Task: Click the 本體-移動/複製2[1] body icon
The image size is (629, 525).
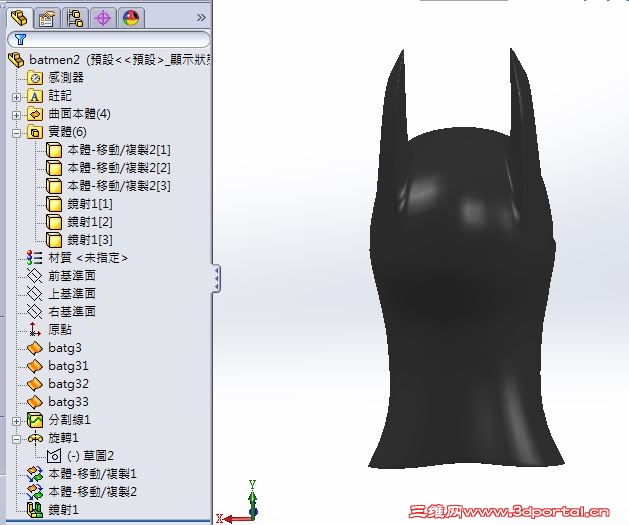Action: click(x=54, y=150)
